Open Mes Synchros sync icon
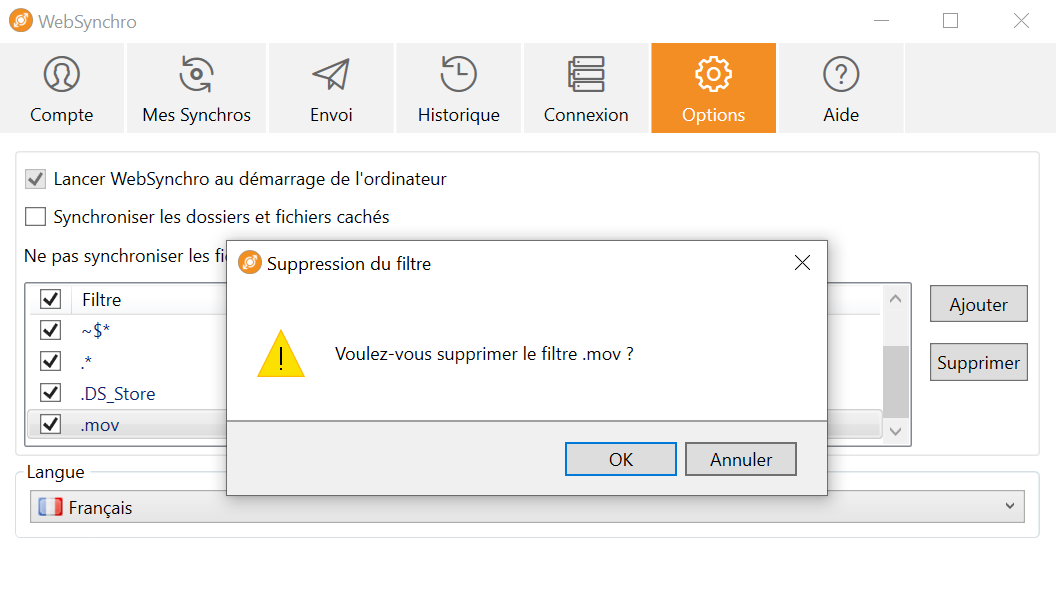The image size is (1056, 589). pos(196,74)
